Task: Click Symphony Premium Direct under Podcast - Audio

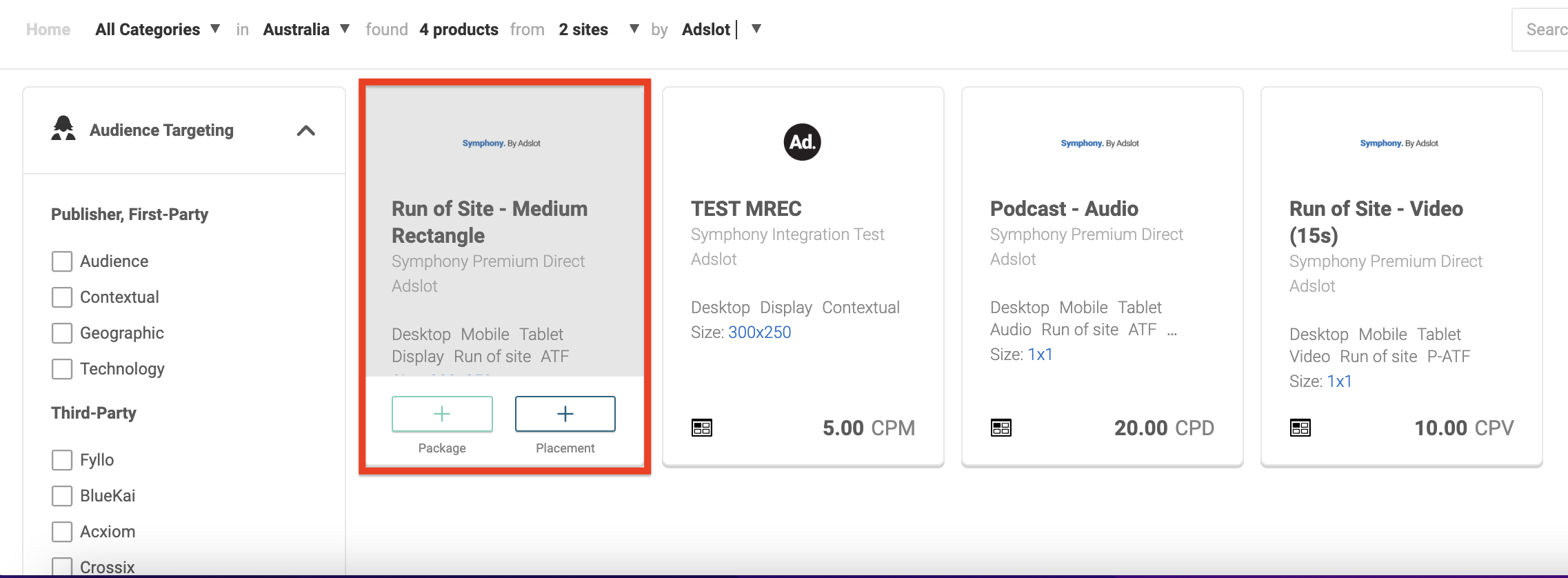Action: pos(1087,235)
